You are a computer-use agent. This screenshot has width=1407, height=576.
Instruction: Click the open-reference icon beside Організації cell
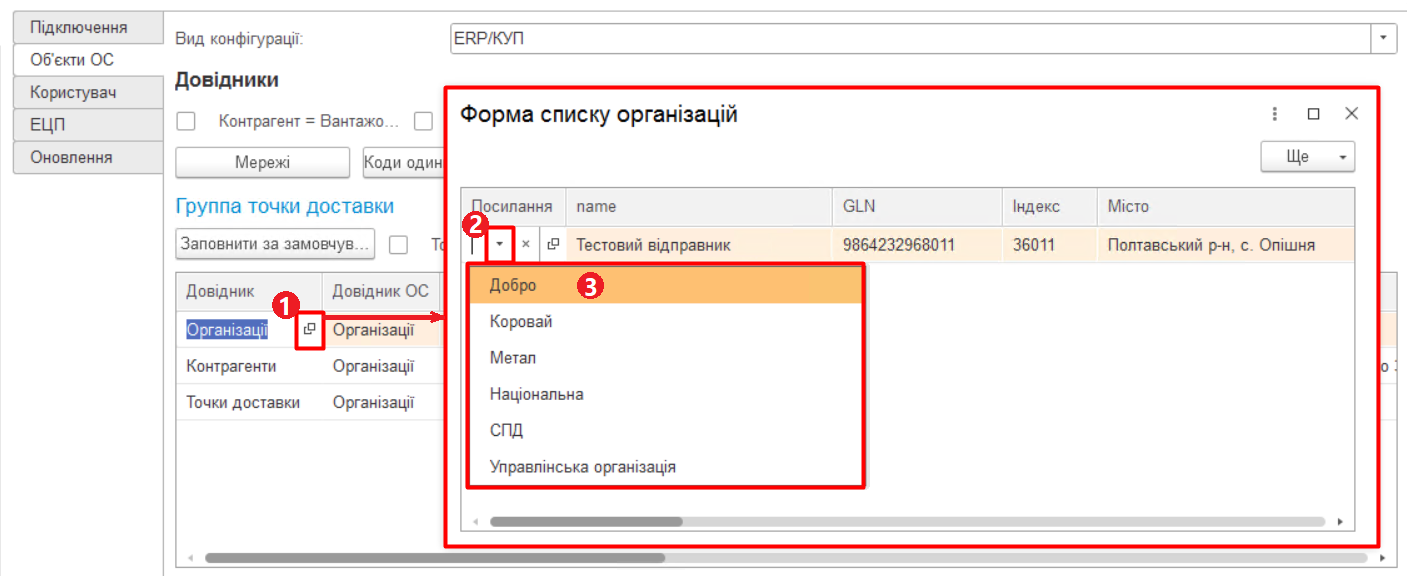point(312,329)
